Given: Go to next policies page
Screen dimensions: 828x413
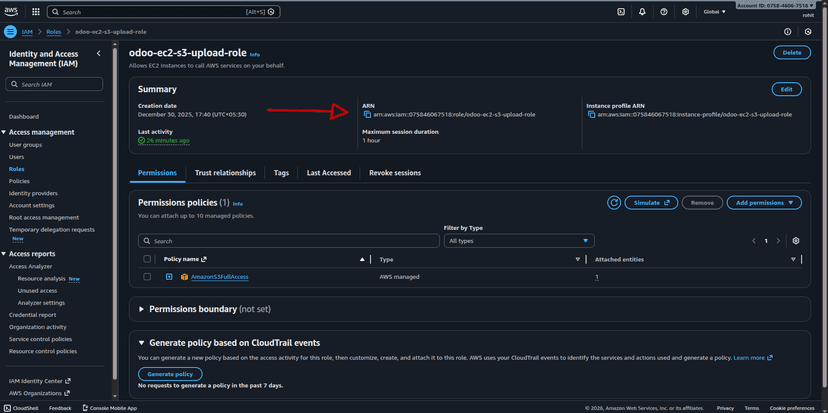Looking at the screenshot, I should pyautogui.click(x=778, y=241).
